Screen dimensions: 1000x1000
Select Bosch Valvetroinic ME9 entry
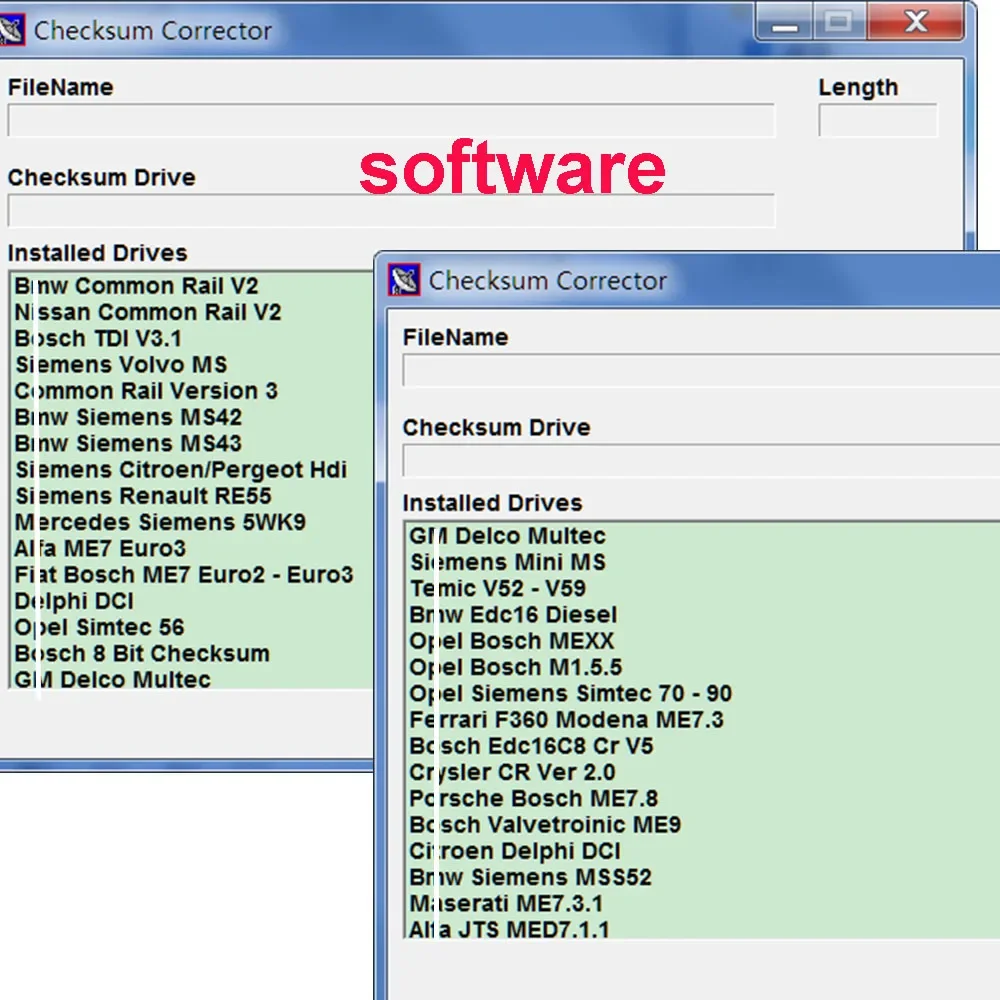pos(545,825)
